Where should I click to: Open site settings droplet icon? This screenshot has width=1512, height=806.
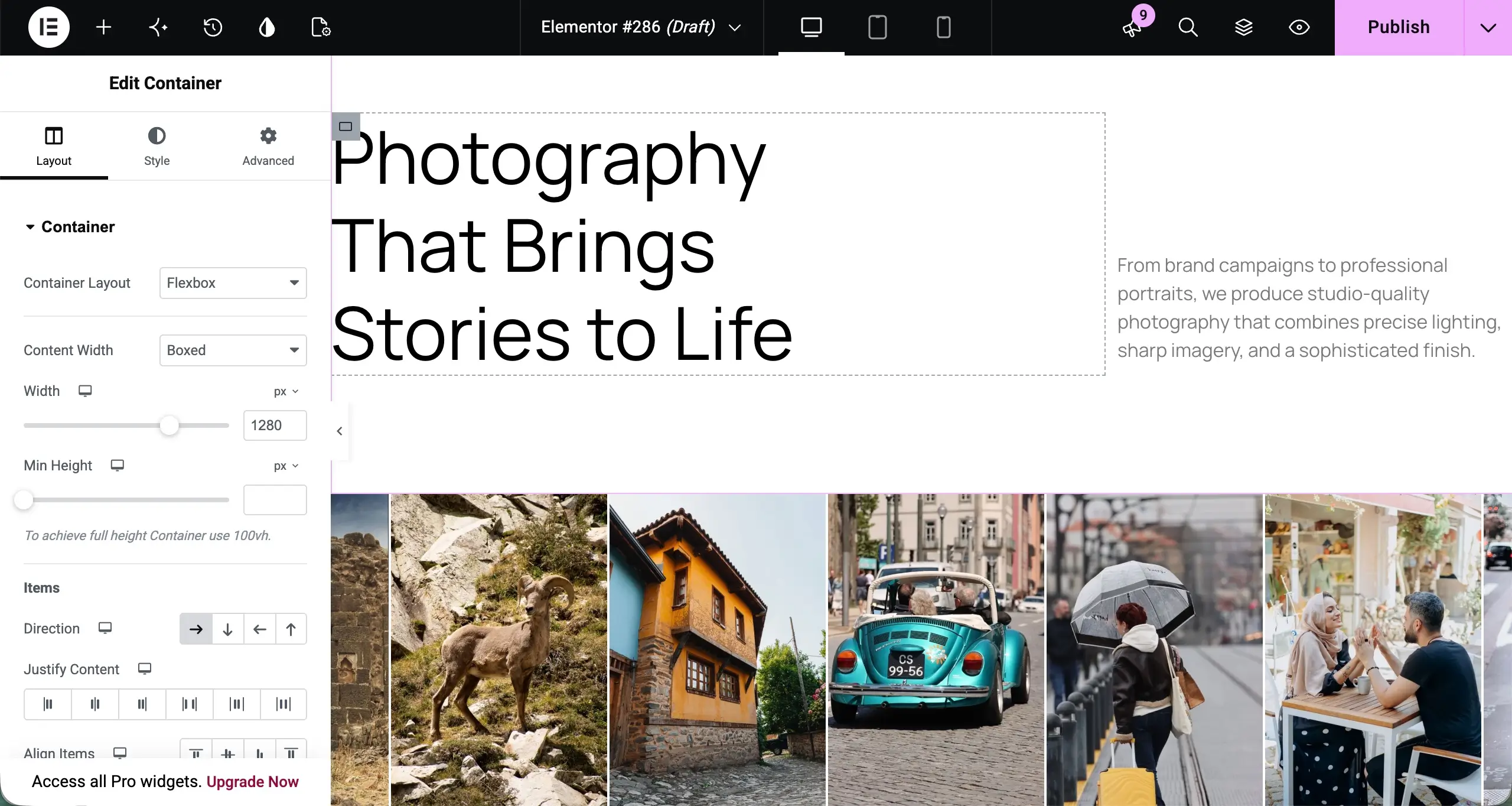[267, 27]
